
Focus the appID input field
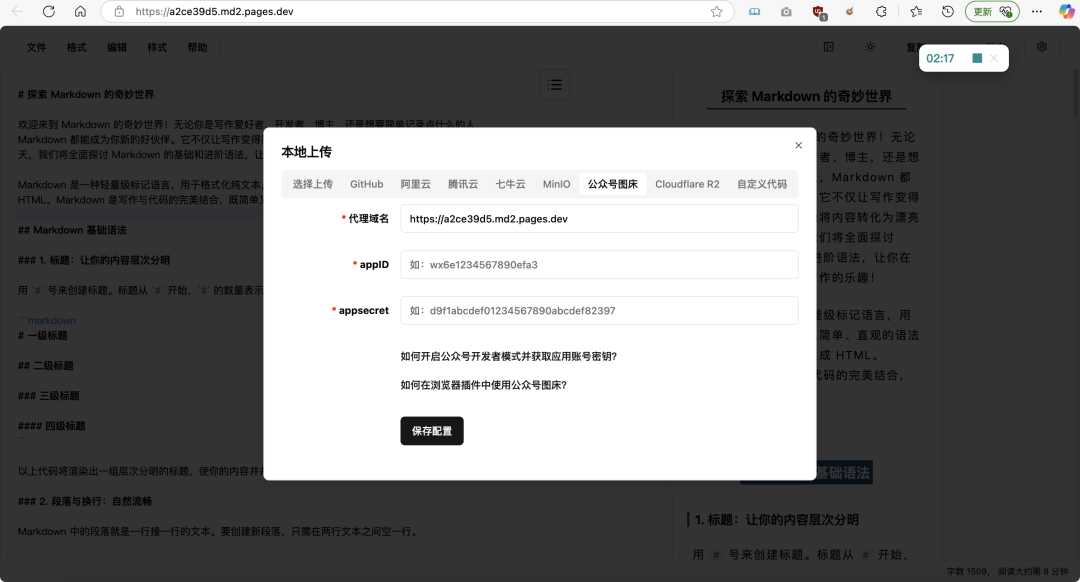pyautogui.click(x=599, y=264)
